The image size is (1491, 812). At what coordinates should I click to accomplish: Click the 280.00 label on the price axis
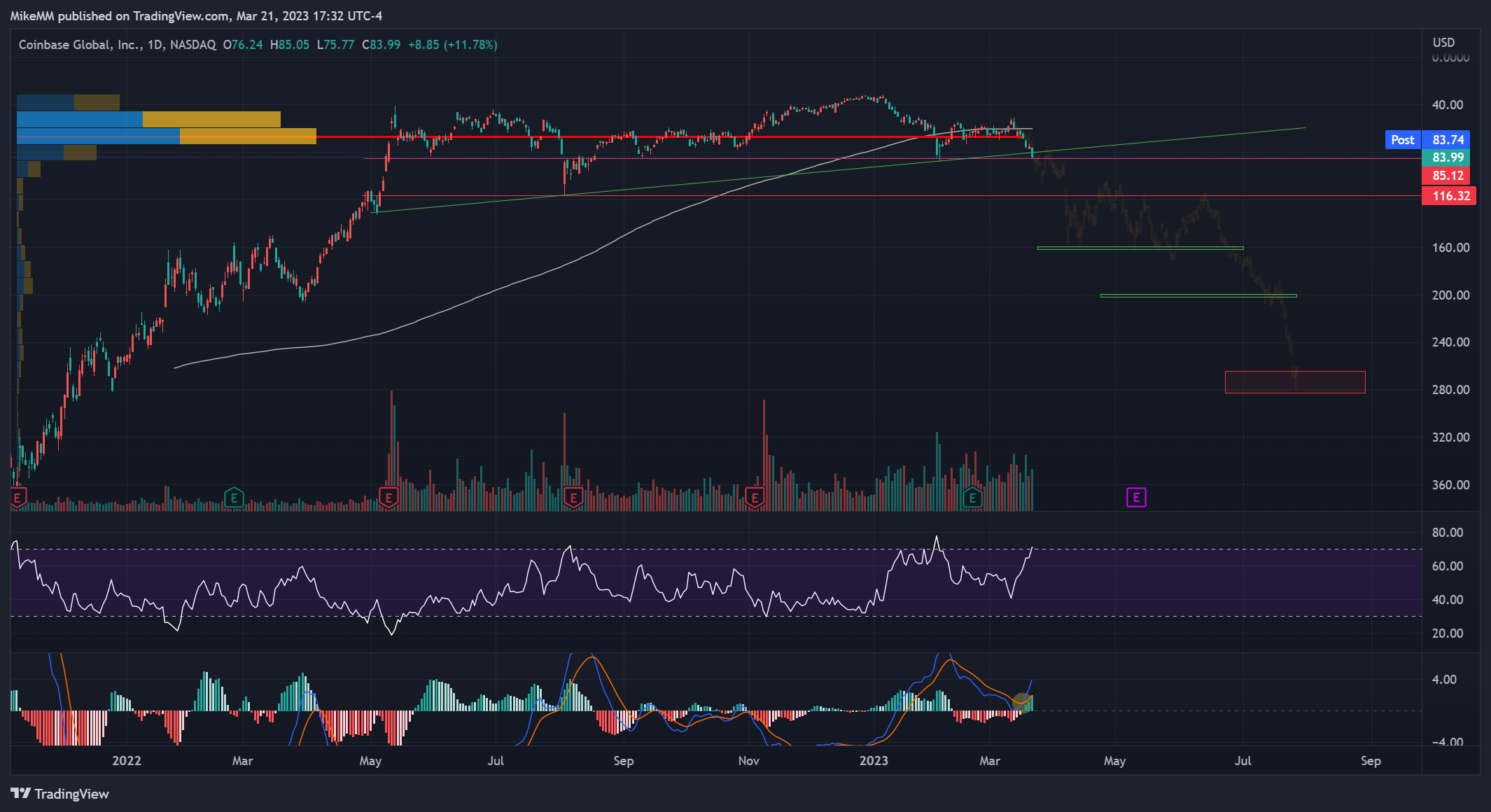(1450, 390)
